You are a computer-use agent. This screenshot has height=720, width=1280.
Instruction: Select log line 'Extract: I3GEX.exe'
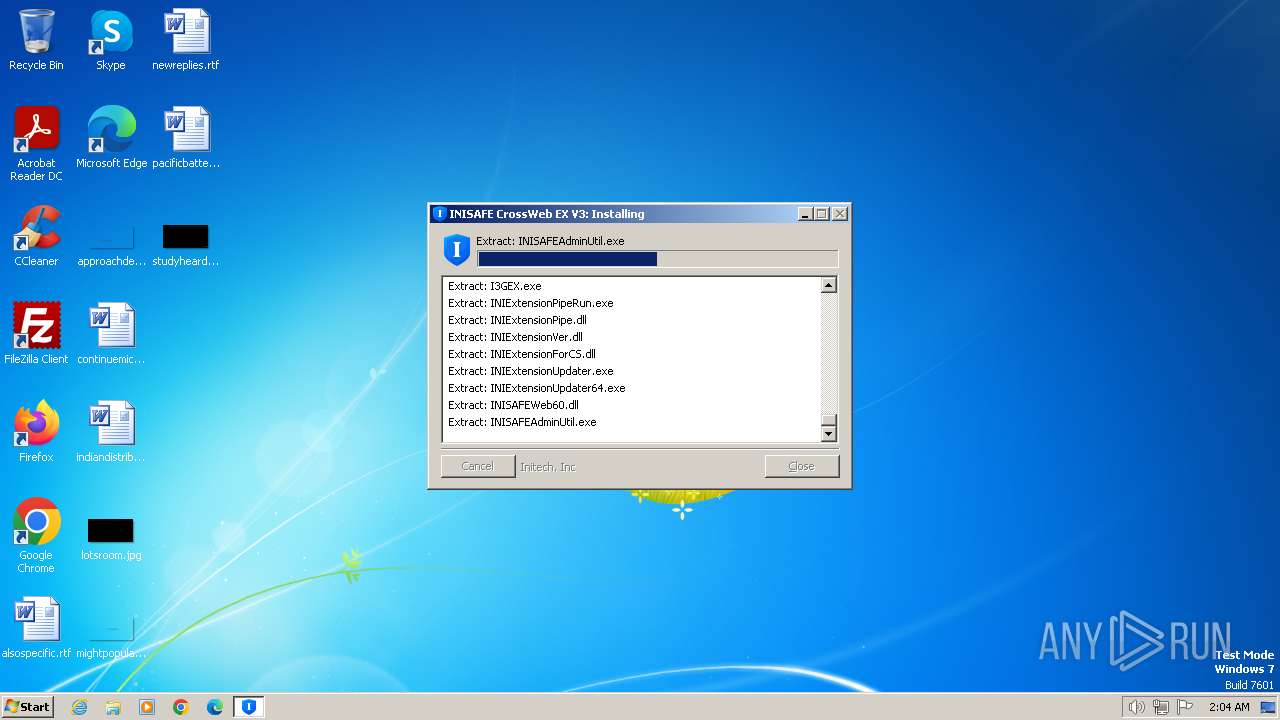tap(494, 286)
